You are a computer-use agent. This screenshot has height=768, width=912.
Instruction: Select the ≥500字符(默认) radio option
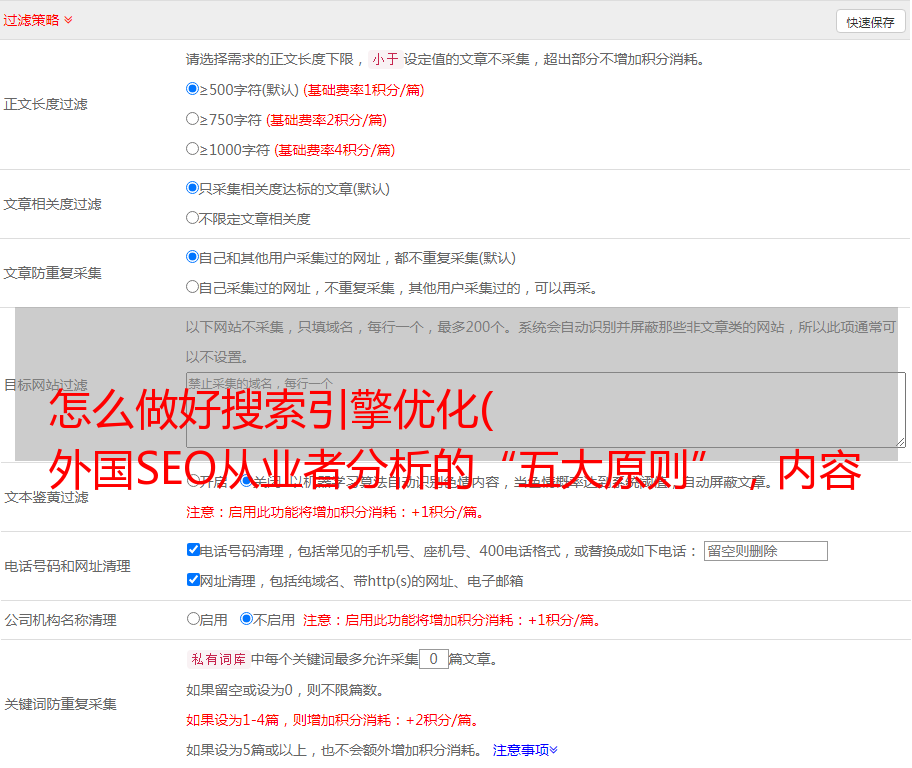193,89
